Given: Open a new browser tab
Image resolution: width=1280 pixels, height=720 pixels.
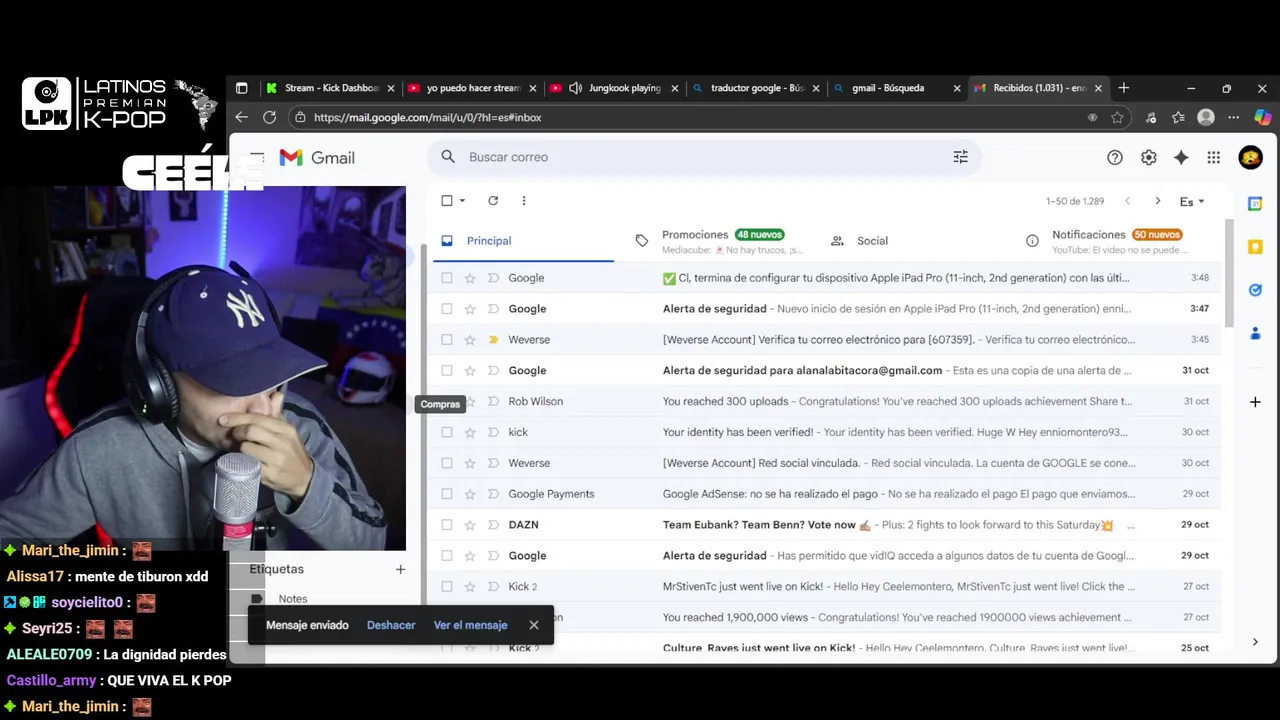Looking at the screenshot, I should (1124, 88).
